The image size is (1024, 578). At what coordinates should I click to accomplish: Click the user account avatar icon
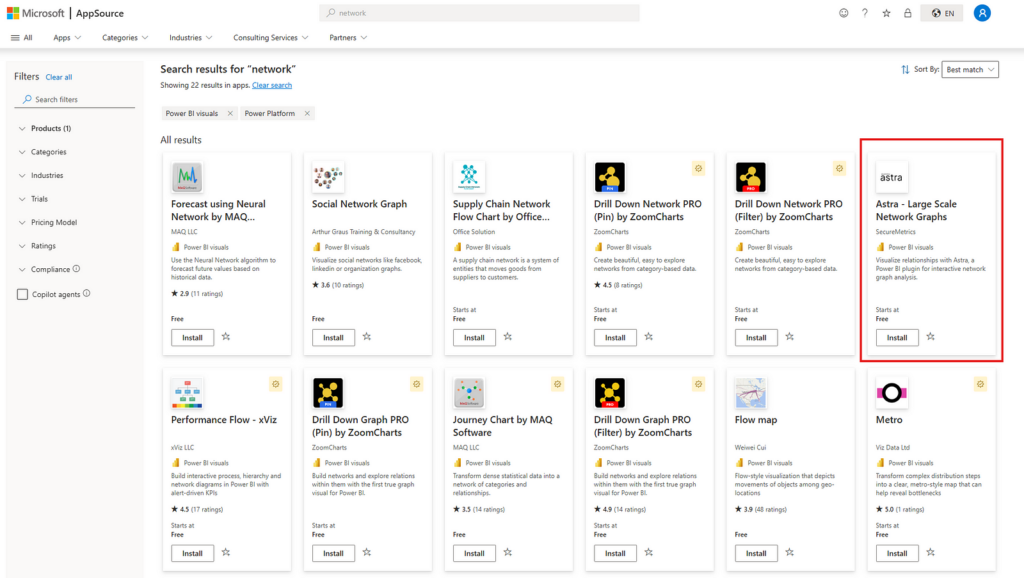[982, 13]
